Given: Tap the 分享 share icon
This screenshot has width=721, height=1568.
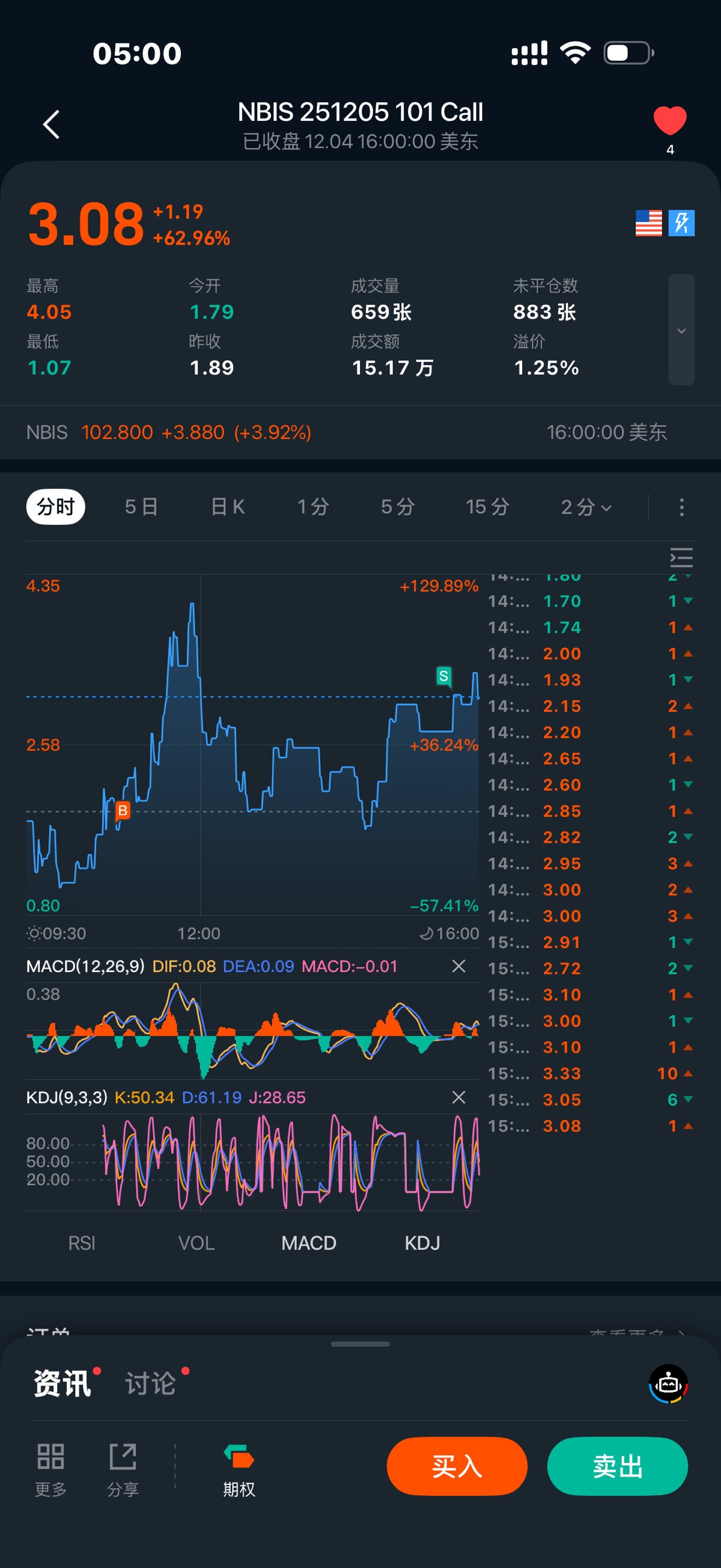Looking at the screenshot, I should coord(123,1457).
